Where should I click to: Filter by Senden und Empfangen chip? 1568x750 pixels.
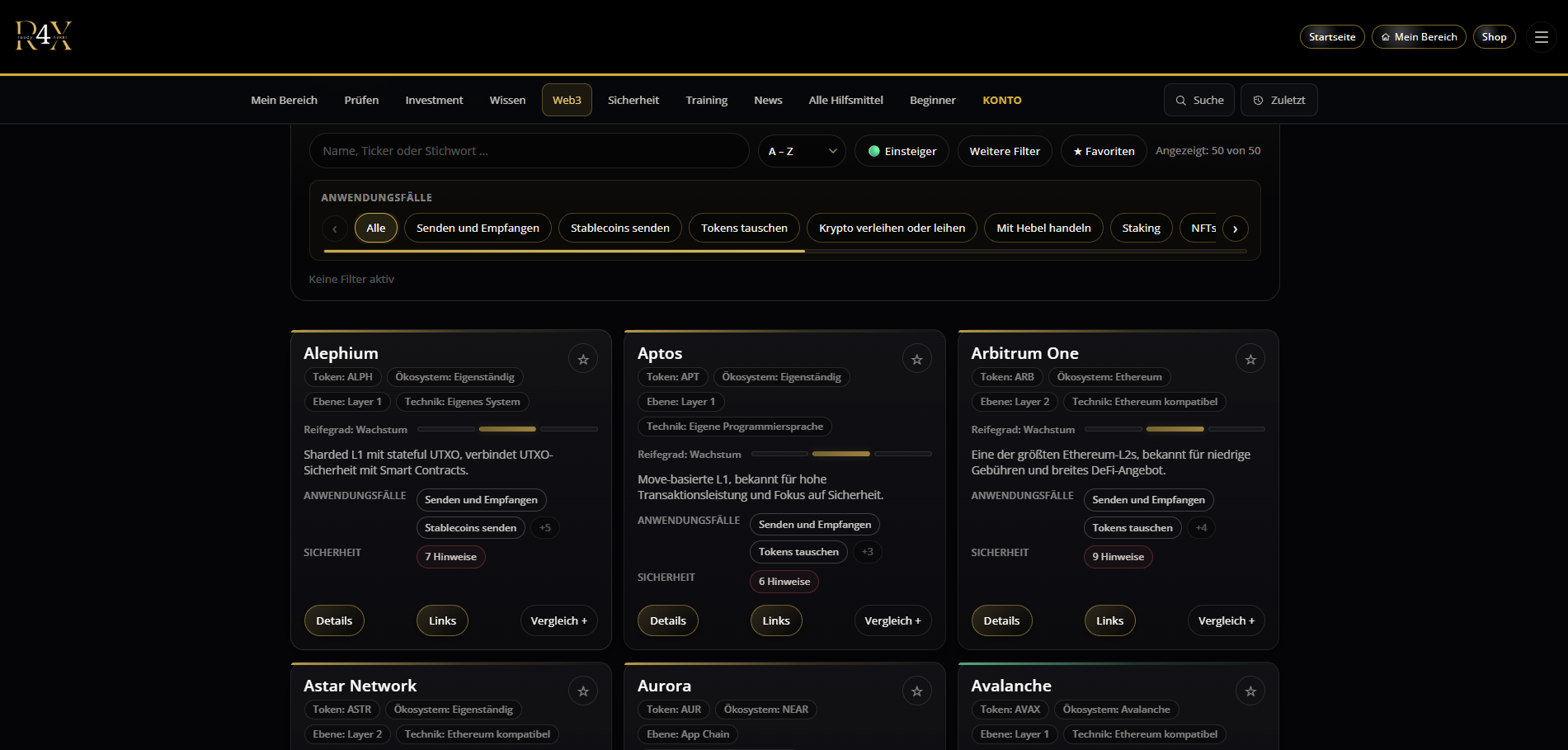[x=478, y=228]
